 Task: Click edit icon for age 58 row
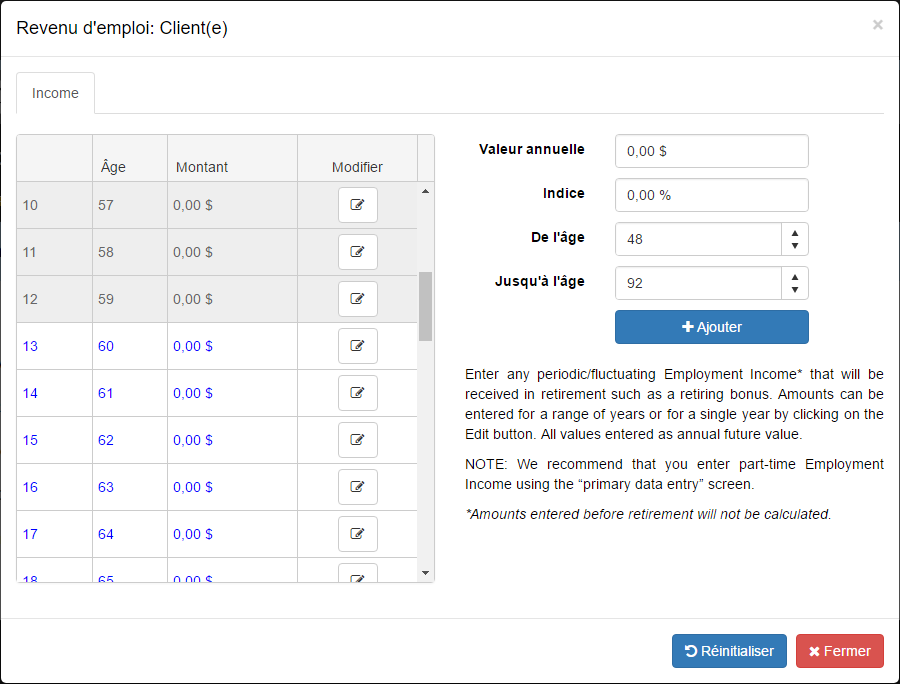click(x=357, y=252)
